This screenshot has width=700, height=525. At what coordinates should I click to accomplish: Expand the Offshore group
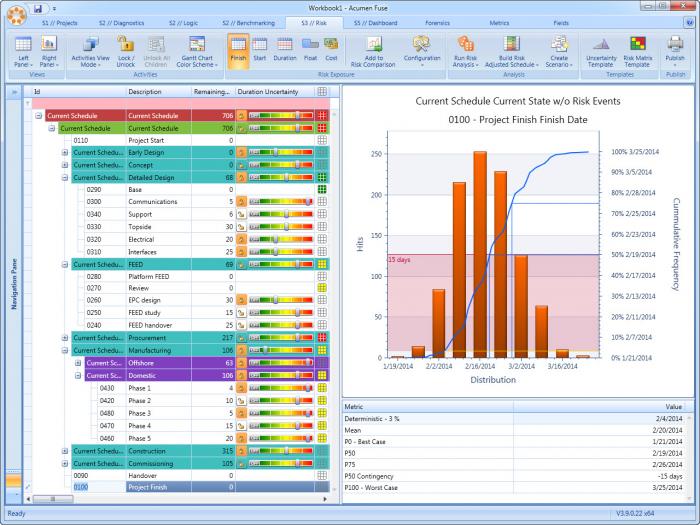point(78,363)
